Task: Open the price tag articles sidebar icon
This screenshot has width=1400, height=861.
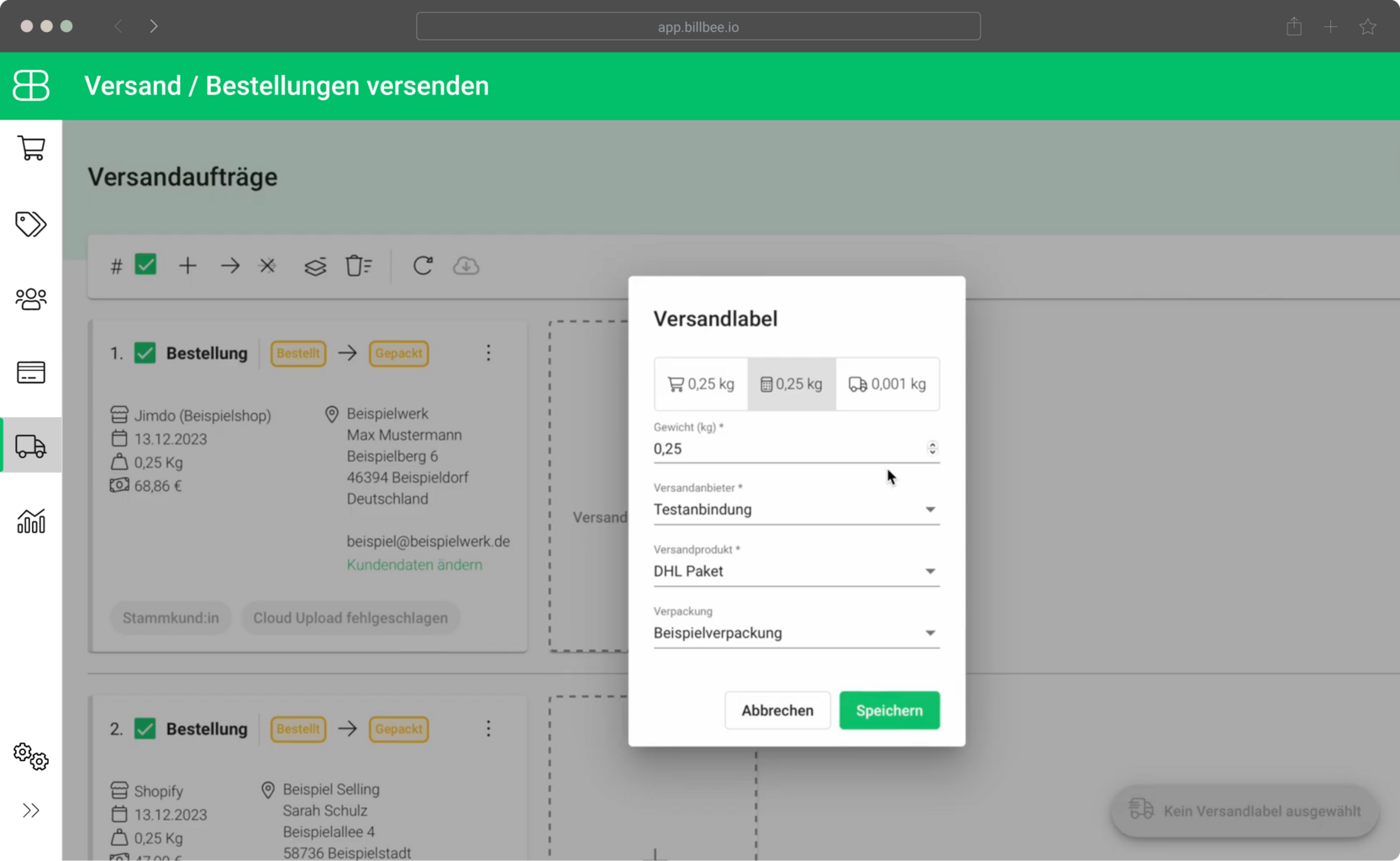Action: (x=31, y=224)
